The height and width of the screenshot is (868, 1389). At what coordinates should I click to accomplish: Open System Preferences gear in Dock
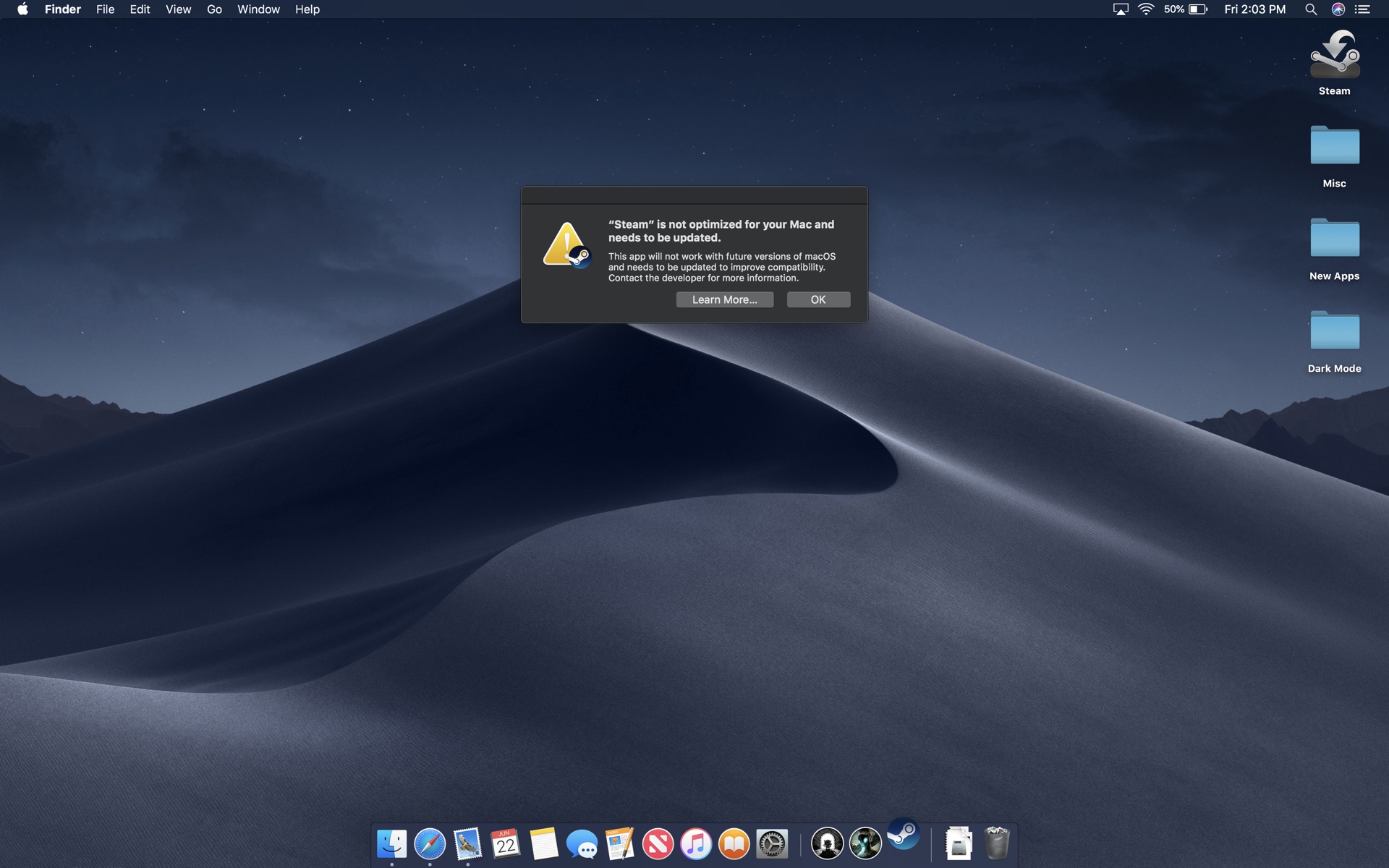click(x=772, y=843)
